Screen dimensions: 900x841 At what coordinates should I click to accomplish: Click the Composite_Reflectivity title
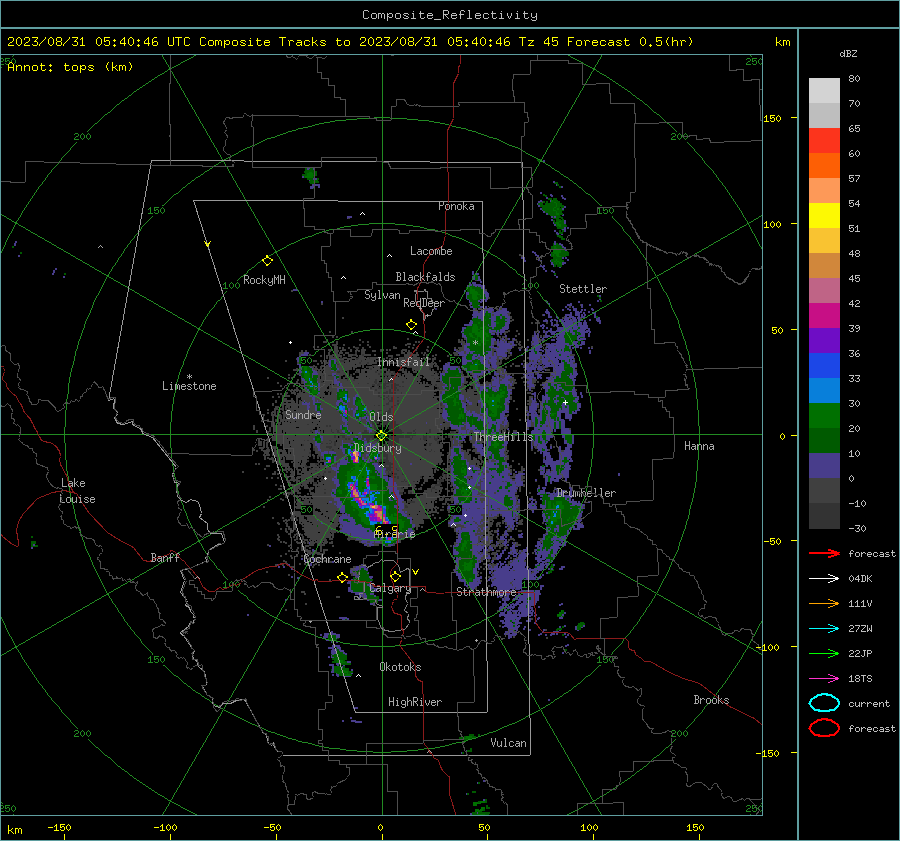(x=450, y=15)
